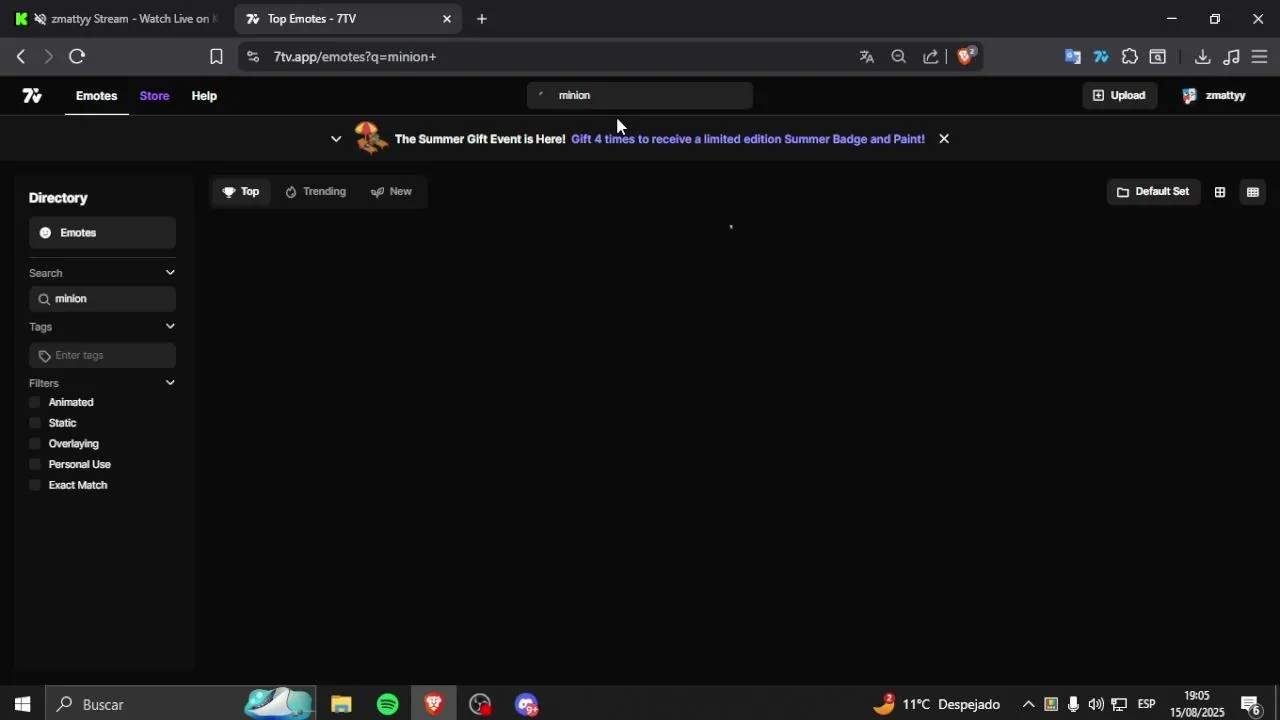This screenshot has height=720, width=1280.
Task: Open Spotify from the taskbar
Action: (x=388, y=705)
